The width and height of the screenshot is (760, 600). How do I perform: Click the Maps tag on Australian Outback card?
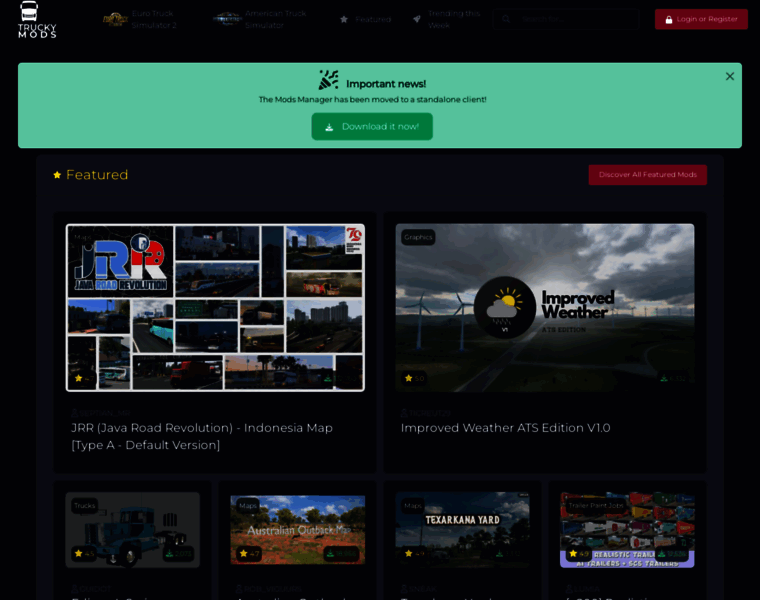(248, 506)
